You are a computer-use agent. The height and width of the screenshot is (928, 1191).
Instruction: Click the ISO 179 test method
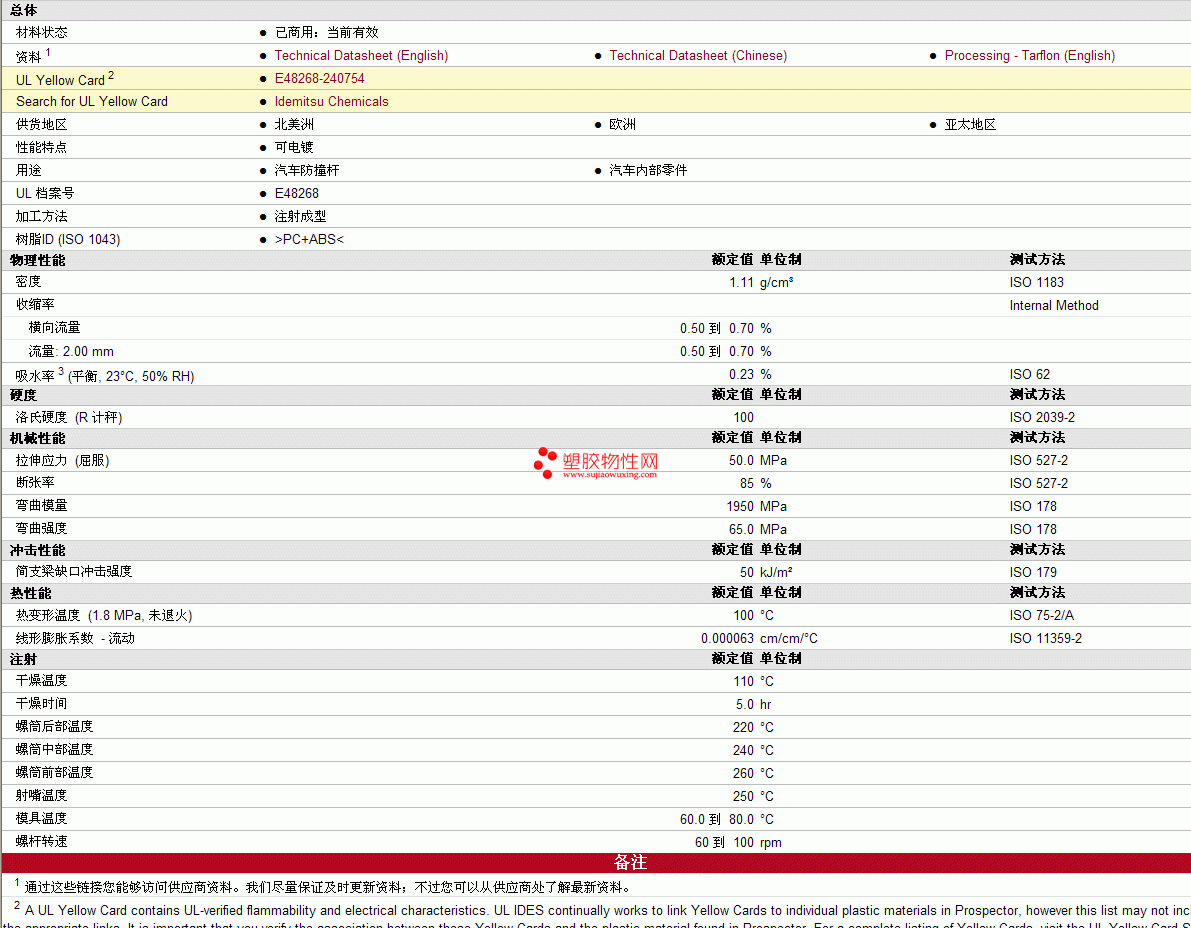[x=1033, y=572]
